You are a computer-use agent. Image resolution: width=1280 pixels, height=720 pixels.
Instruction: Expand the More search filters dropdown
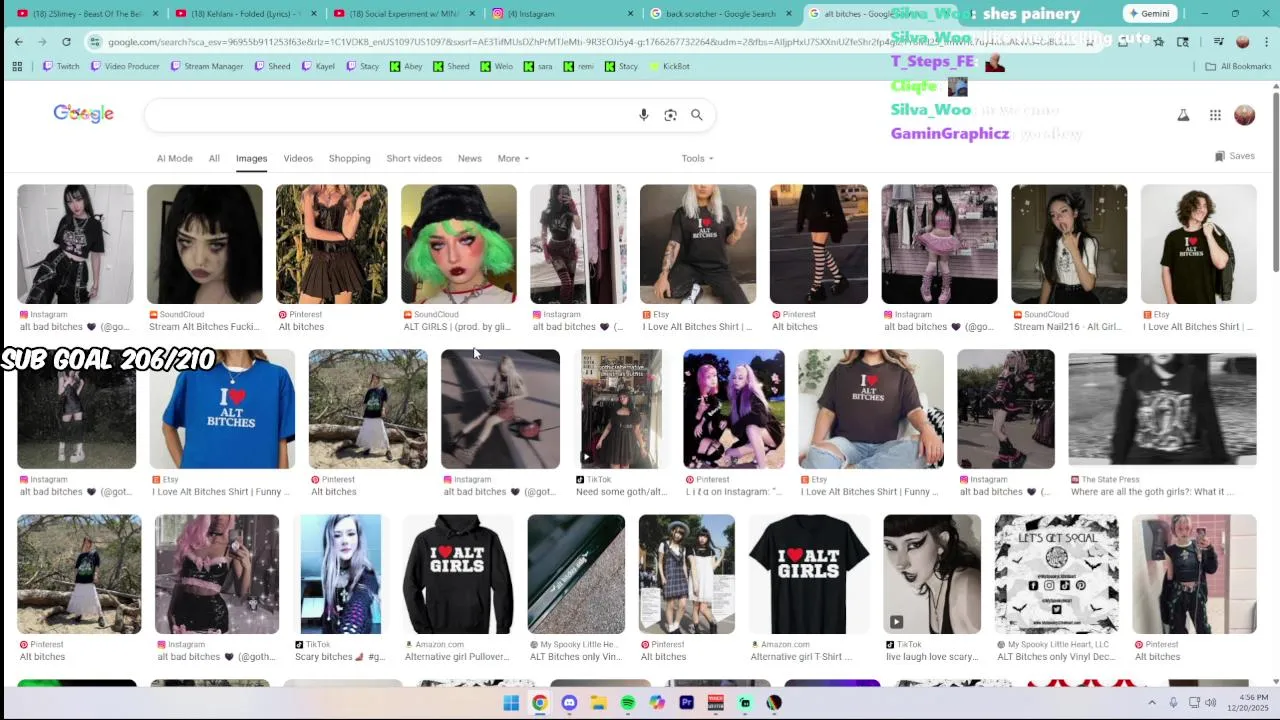(513, 158)
